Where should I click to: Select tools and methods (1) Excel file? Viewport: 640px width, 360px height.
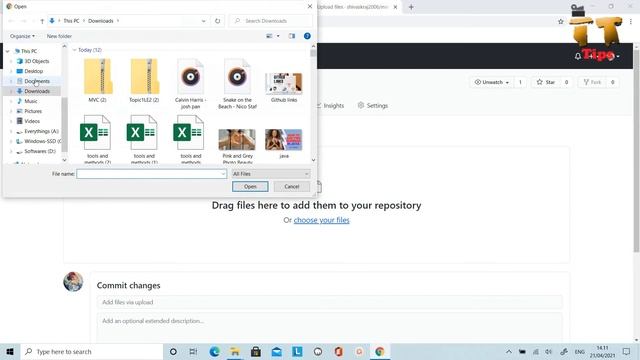point(144,139)
